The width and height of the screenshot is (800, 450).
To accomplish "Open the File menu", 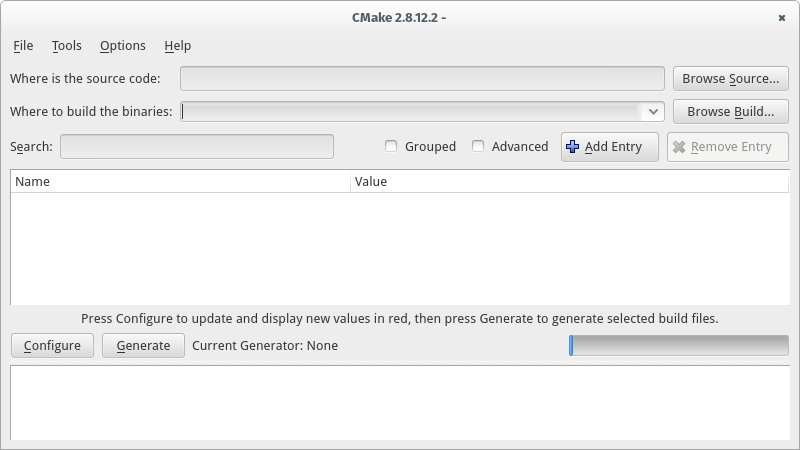I will pos(23,46).
